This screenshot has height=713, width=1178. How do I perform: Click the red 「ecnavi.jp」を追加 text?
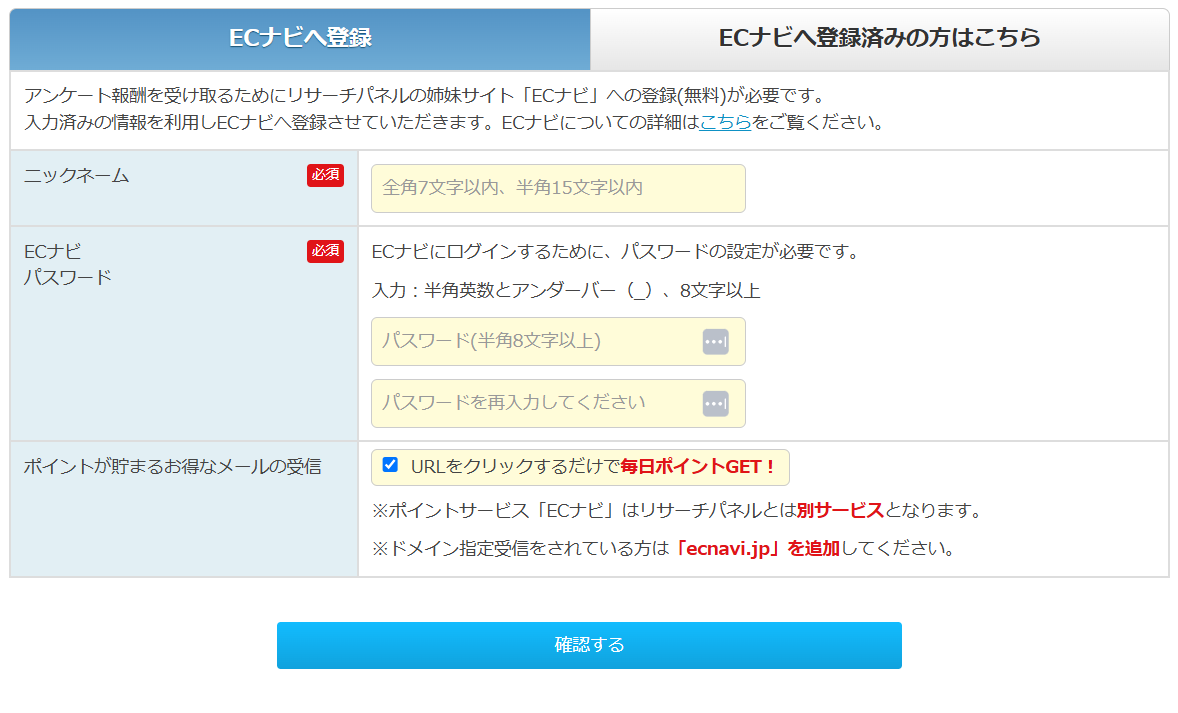(757, 549)
